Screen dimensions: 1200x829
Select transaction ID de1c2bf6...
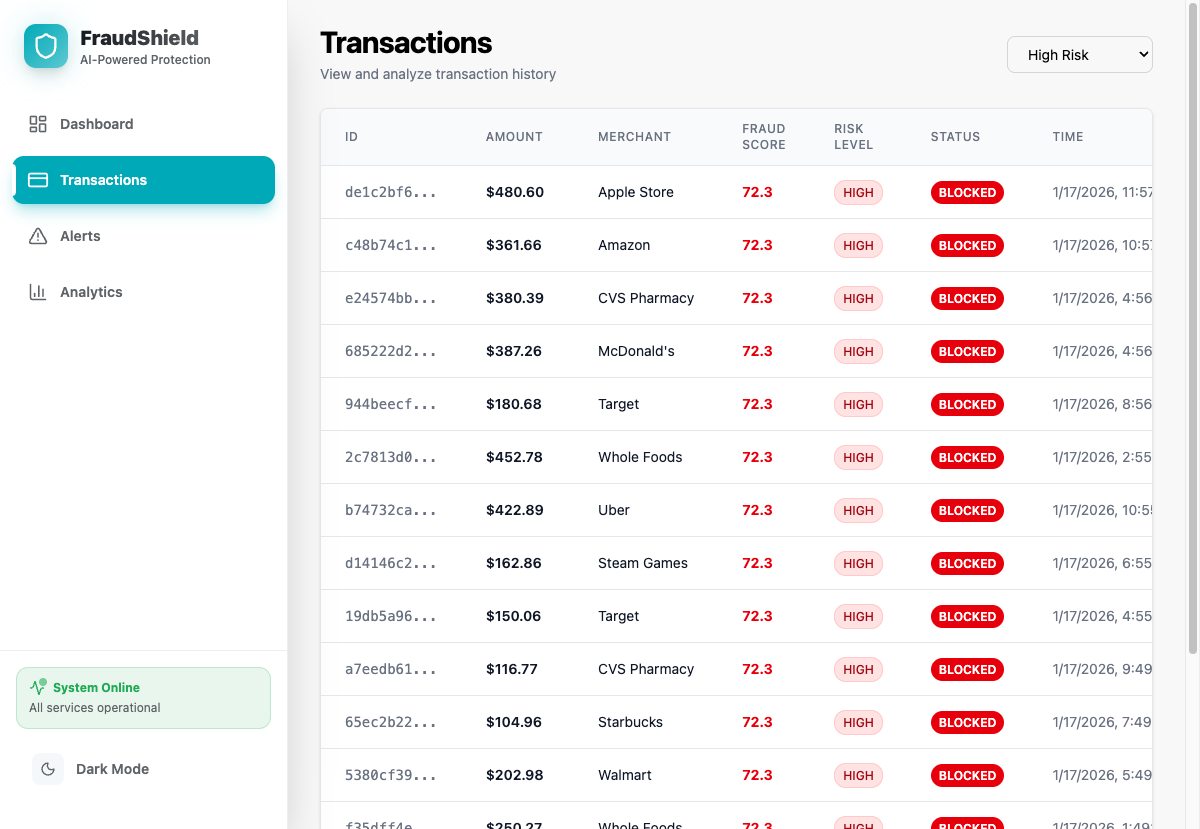click(x=391, y=192)
